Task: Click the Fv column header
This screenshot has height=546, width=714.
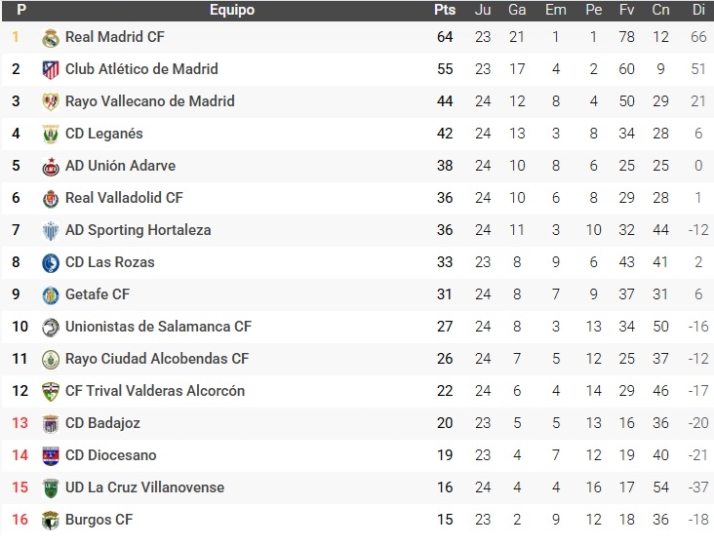Action: pos(627,10)
